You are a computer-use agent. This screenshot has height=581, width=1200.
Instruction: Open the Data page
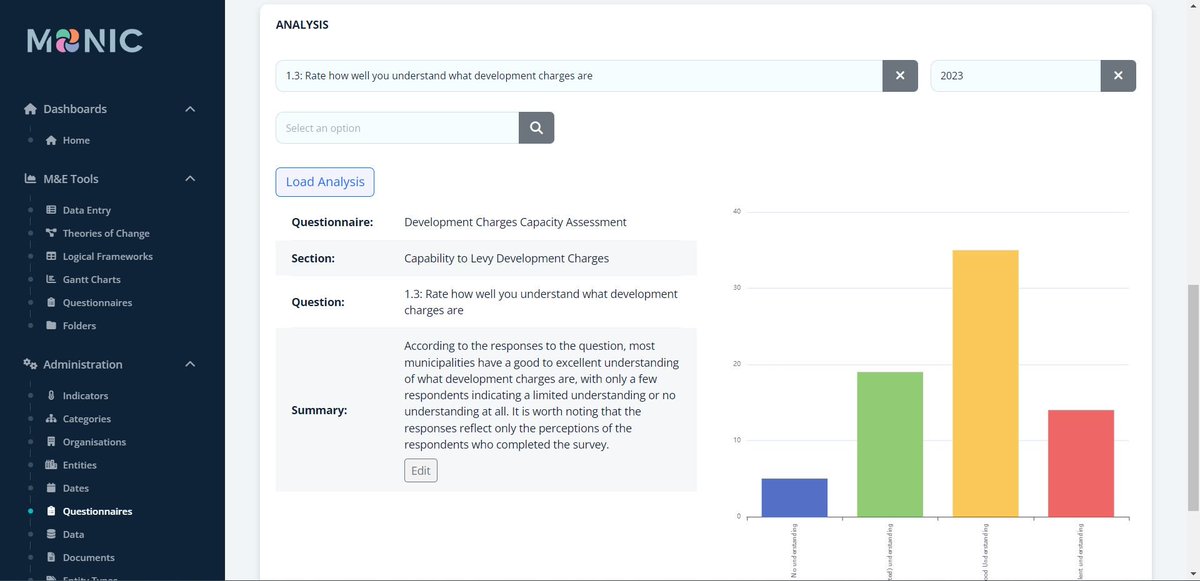[74, 534]
